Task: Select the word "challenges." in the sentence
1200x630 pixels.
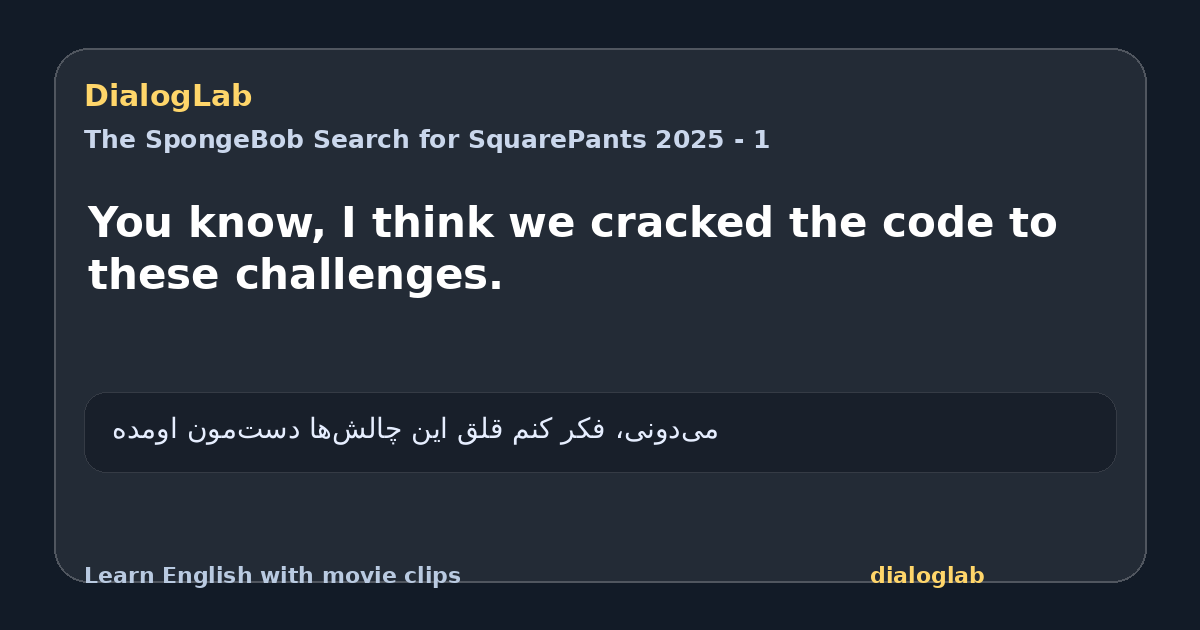Action: coord(369,275)
